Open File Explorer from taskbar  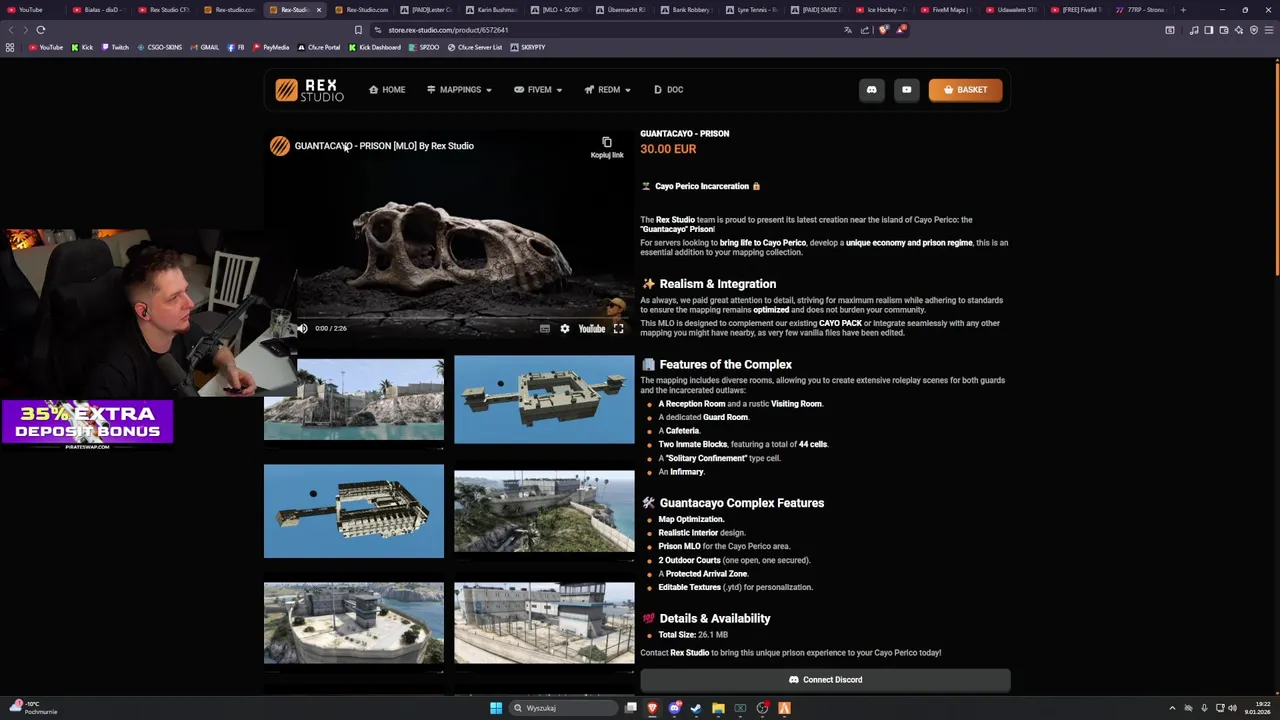718,708
